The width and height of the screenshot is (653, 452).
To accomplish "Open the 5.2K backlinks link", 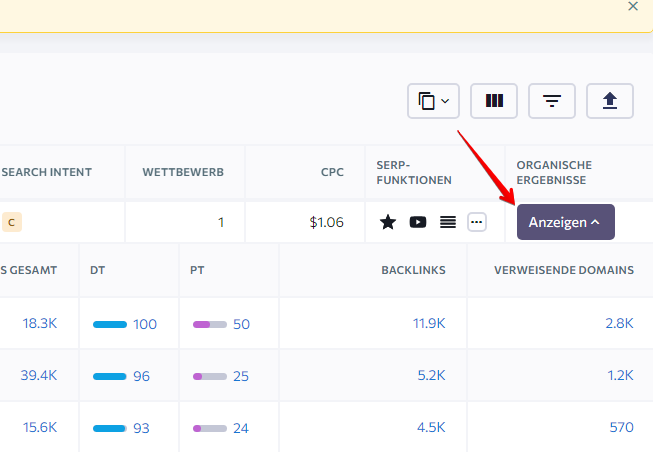I will tap(431, 375).
